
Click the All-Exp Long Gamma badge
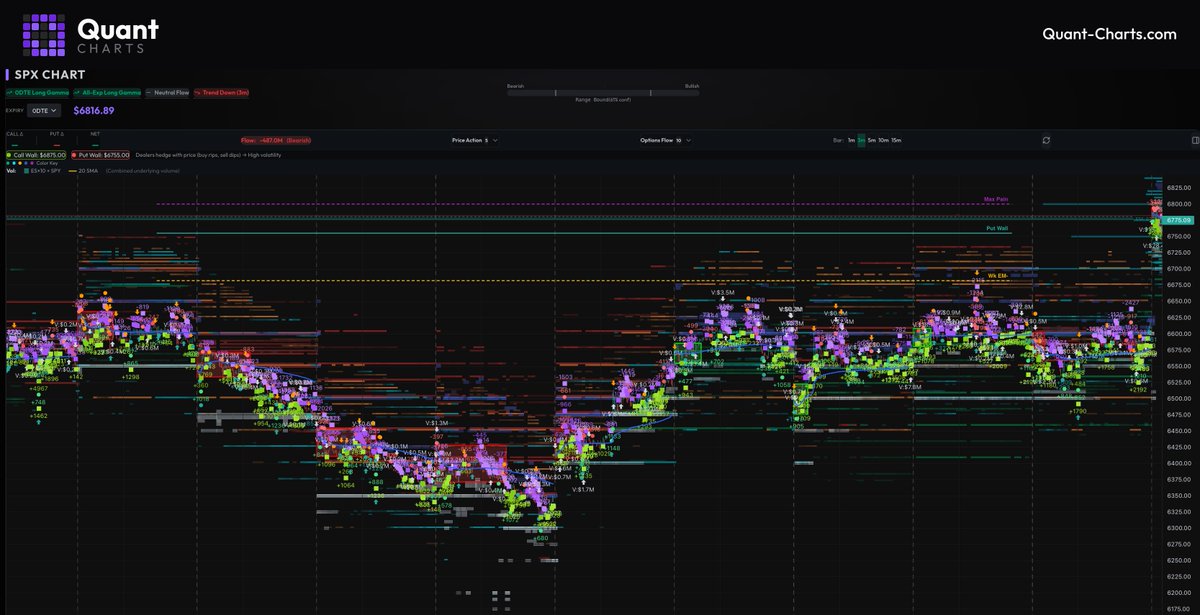(x=107, y=92)
